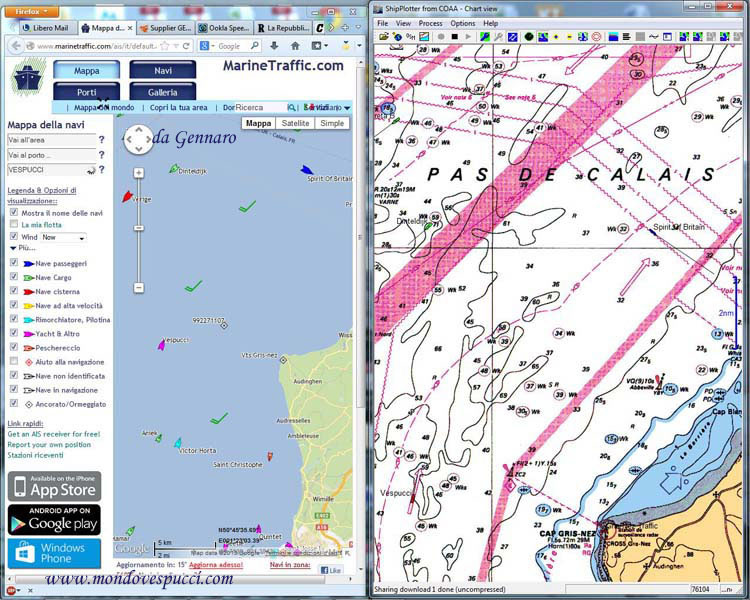Open the Help menu in ShipPlotter
750x600 pixels.
pyautogui.click(x=491, y=23)
